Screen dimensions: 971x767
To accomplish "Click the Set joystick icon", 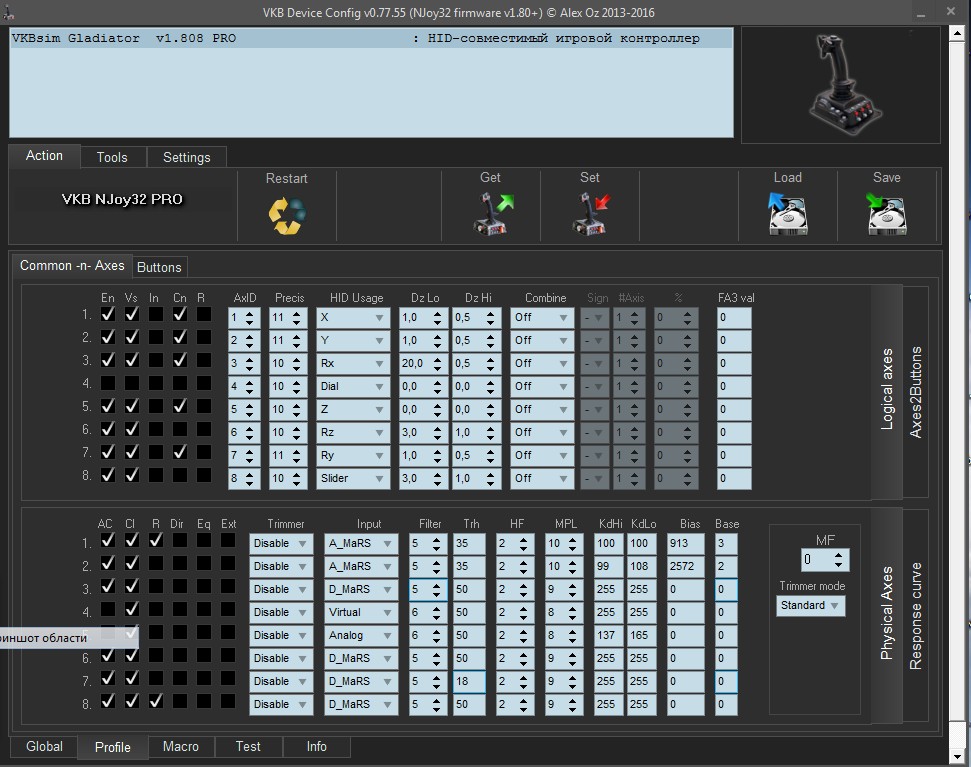I will [590, 214].
